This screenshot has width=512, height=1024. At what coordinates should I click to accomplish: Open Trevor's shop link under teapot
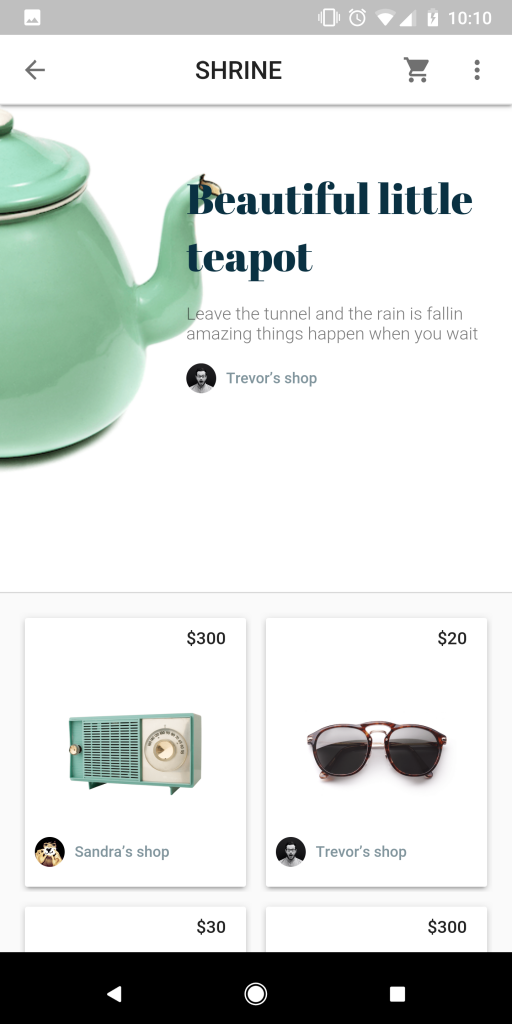pyautogui.click(x=272, y=378)
